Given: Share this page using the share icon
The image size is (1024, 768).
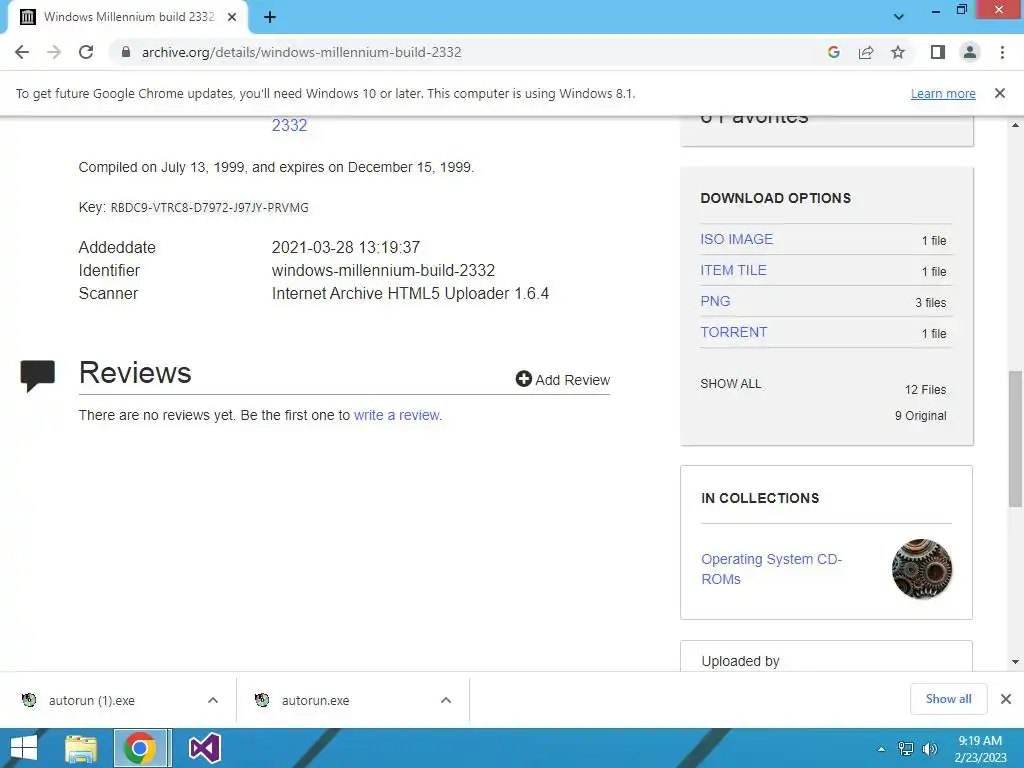Looking at the screenshot, I should tap(866, 52).
